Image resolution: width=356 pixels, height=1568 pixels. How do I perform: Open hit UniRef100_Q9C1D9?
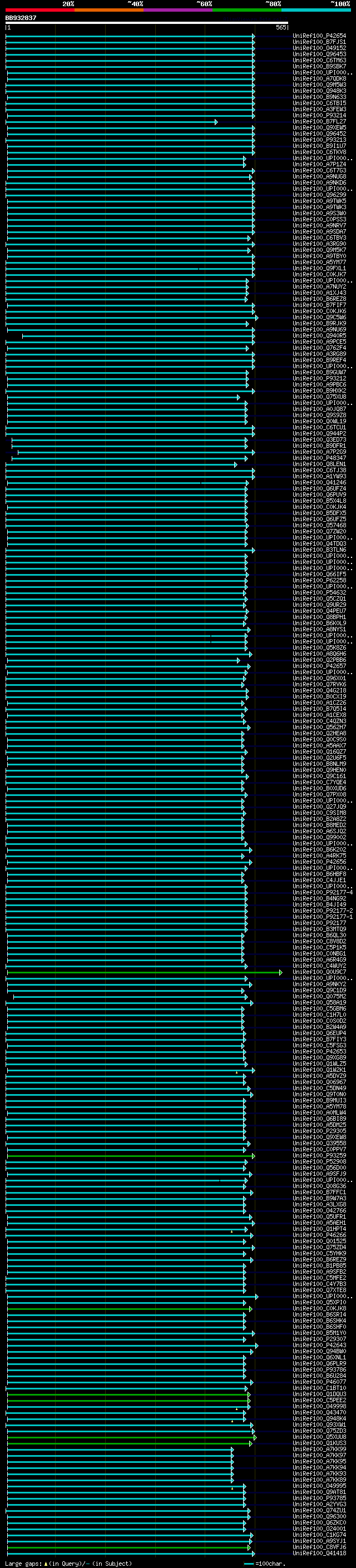point(319,990)
